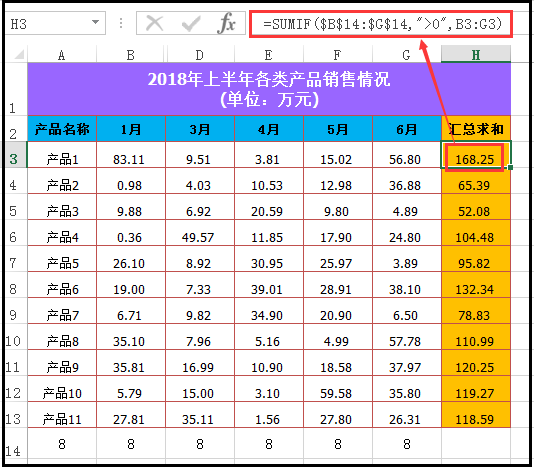
Task: Click header cell 4月
Action: (269, 129)
